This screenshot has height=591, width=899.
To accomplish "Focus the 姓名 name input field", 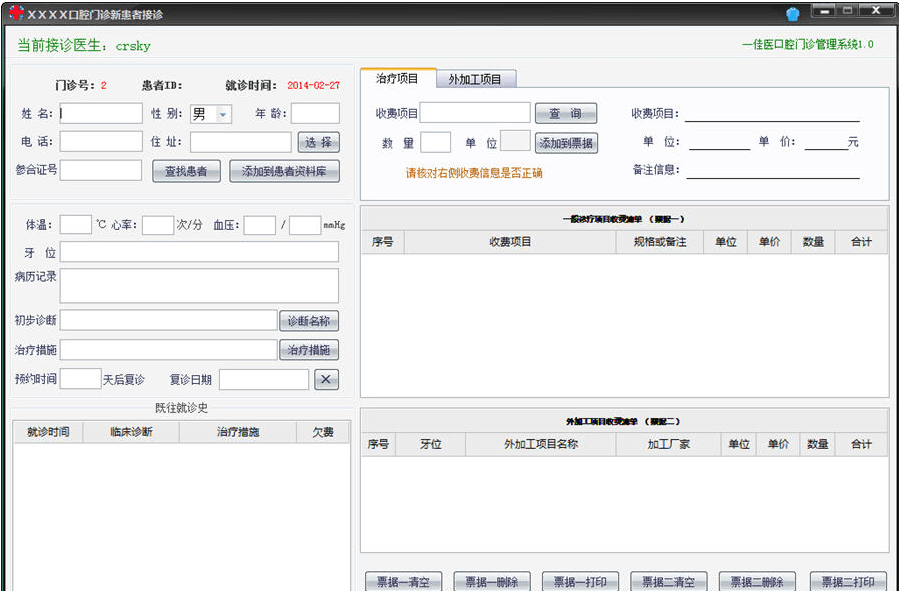I will [x=101, y=114].
